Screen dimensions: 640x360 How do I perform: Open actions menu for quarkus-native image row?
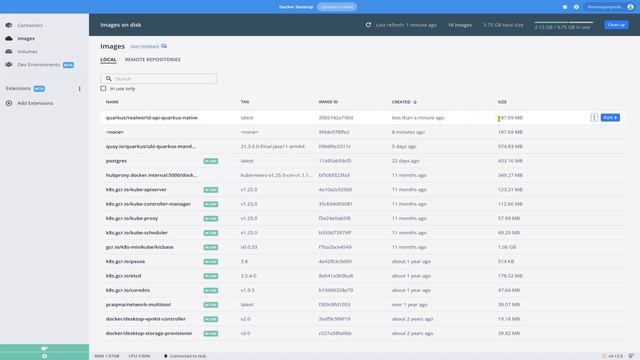tap(594, 118)
